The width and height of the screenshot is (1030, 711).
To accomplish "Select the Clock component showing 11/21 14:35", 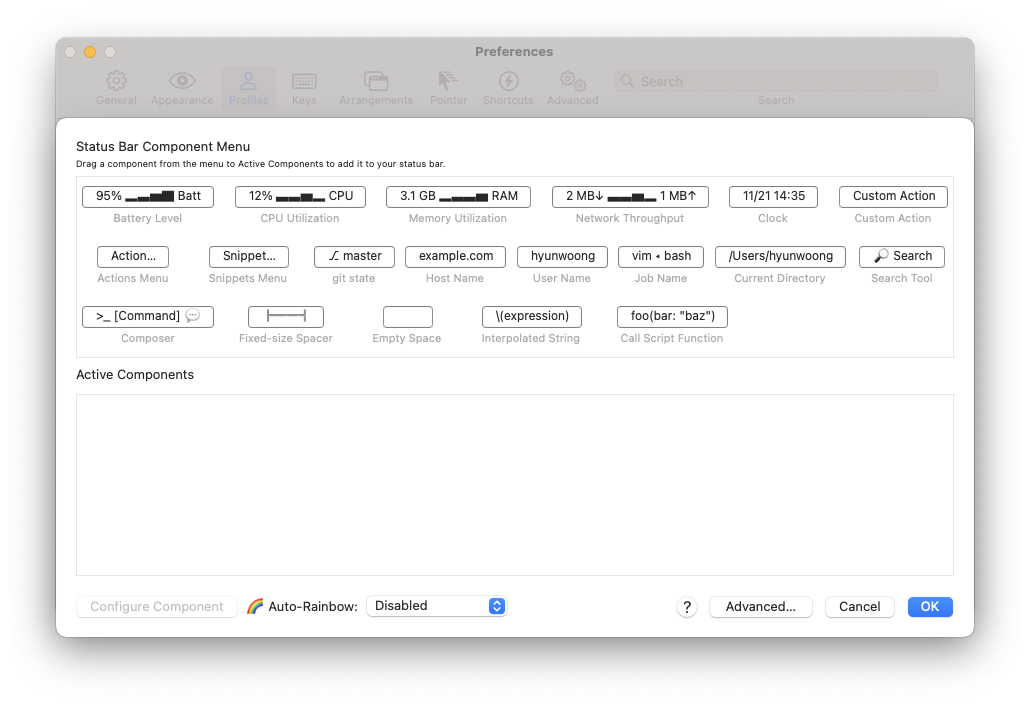I will coord(773,196).
